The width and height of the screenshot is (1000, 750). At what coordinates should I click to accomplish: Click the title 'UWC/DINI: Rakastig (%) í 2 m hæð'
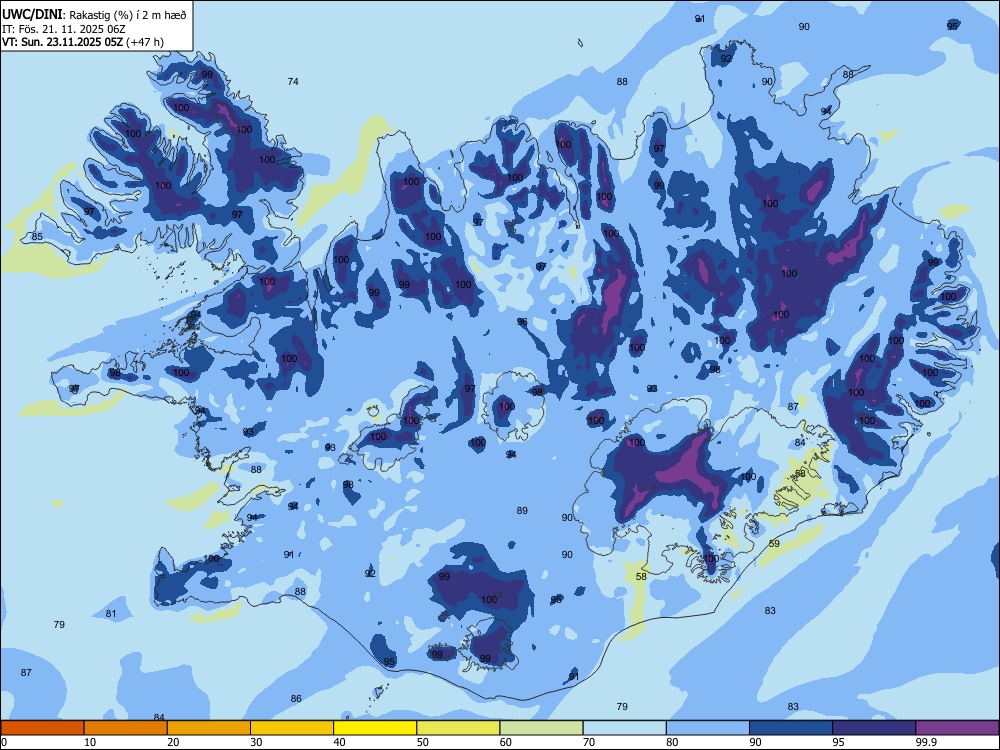pyautogui.click(x=94, y=15)
